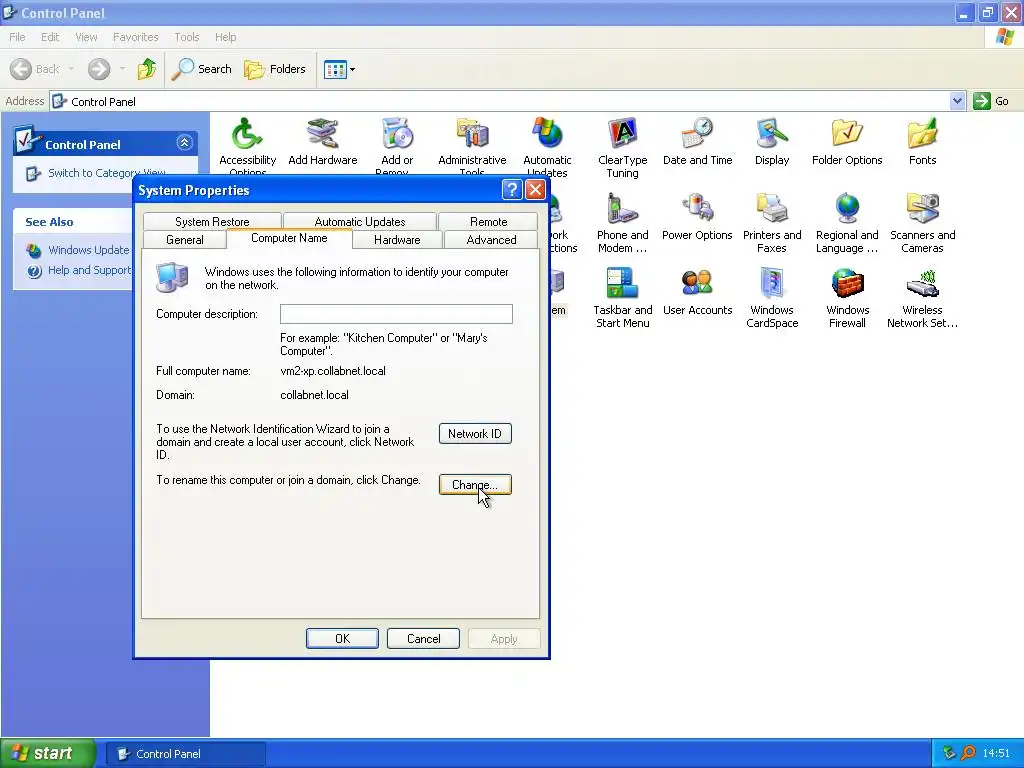The height and width of the screenshot is (768, 1024).
Task: Switch to the Advanced tab
Action: click(x=491, y=240)
